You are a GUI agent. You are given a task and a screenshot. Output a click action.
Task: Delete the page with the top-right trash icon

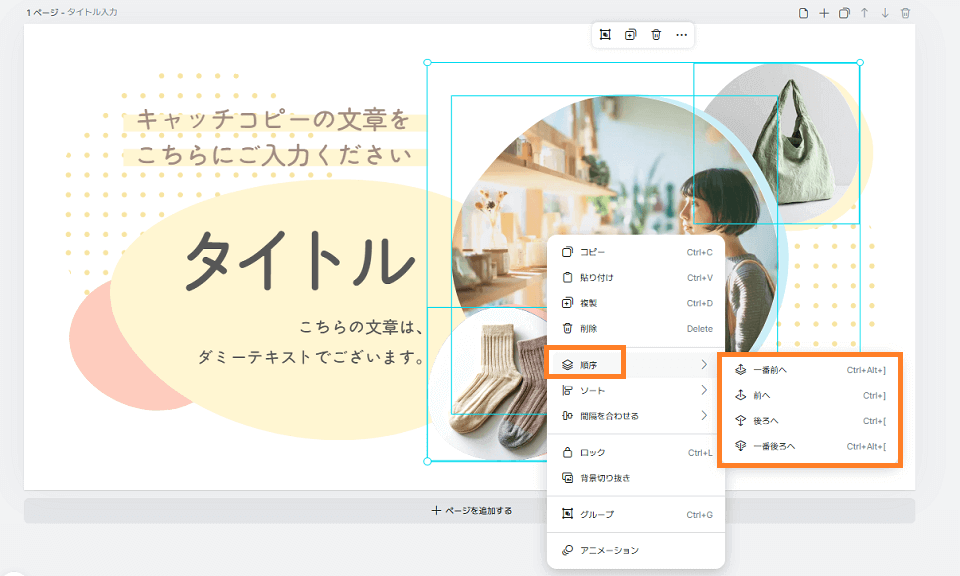(x=906, y=13)
